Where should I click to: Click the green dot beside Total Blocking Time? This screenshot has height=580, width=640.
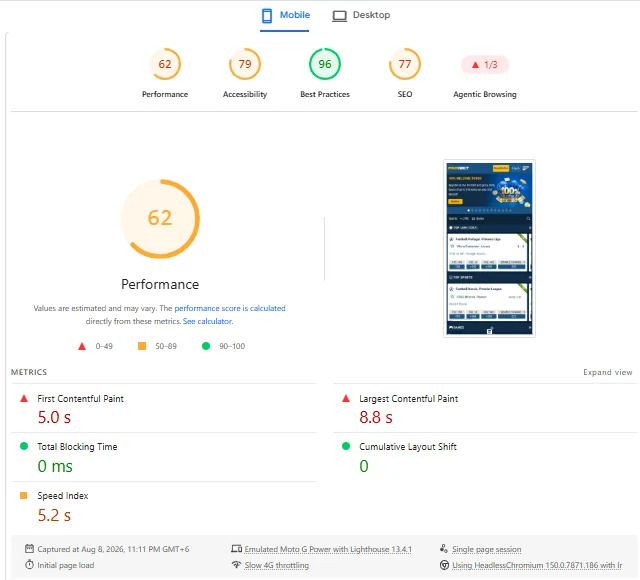tap(24, 446)
